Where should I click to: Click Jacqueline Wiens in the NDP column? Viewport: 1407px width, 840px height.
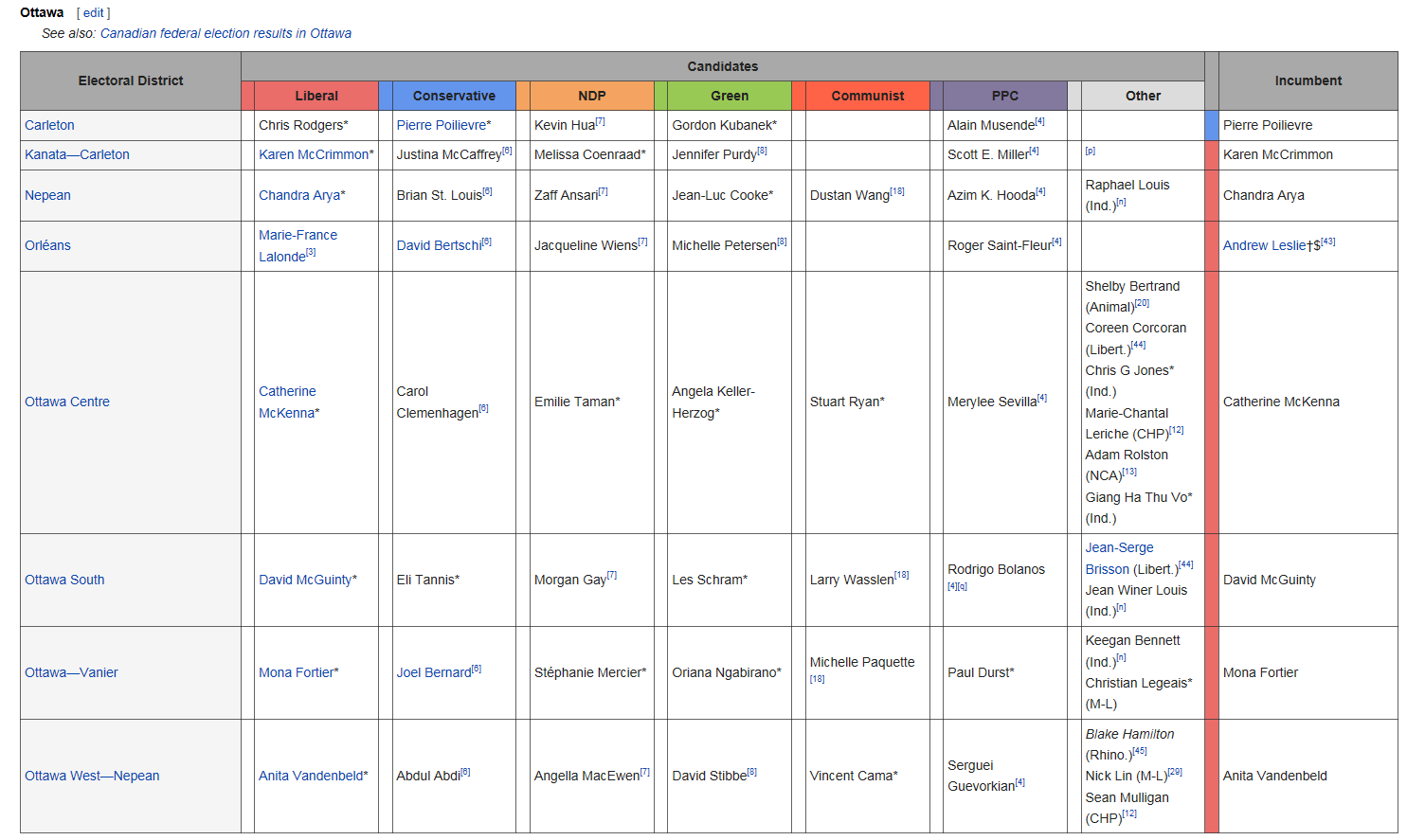pos(586,245)
